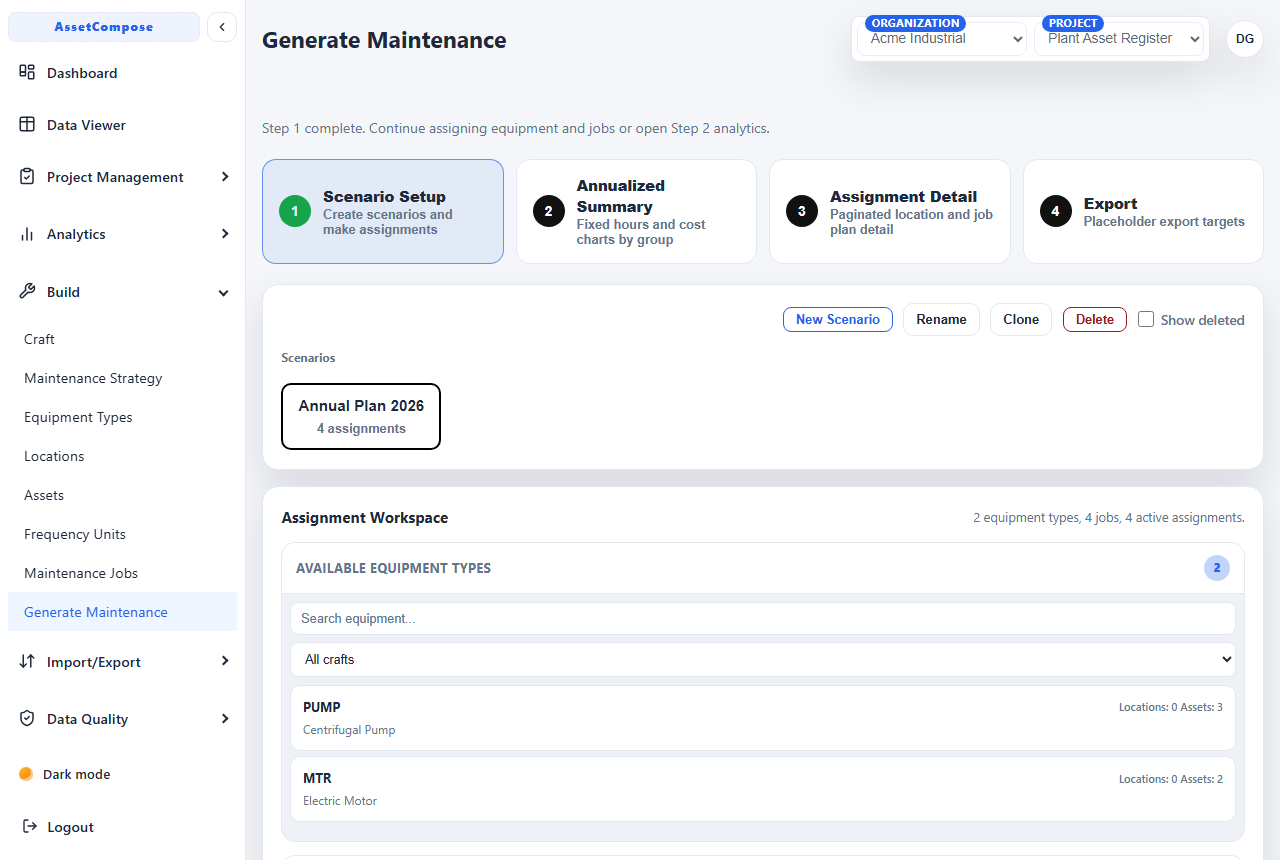Open Maintenance Jobs page
Screen dimensions: 1280x860
coord(81,573)
